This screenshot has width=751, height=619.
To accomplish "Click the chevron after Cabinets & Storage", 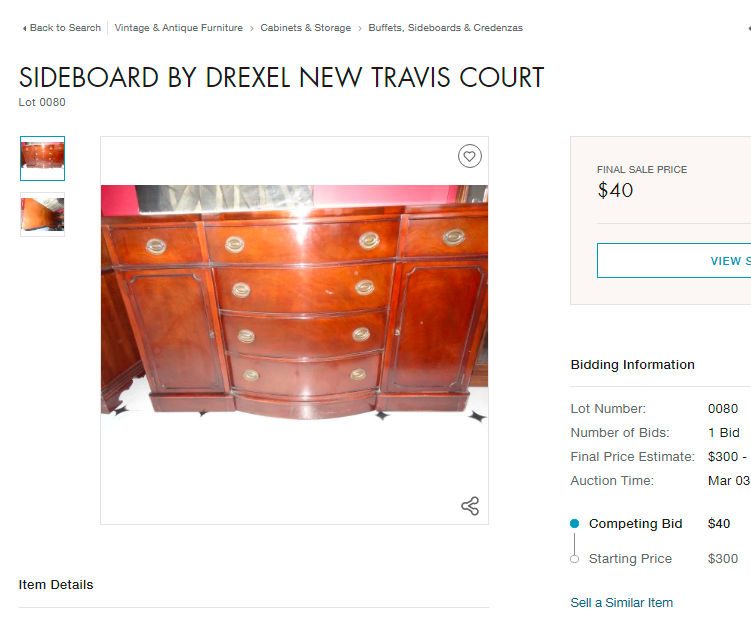I will point(360,29).
